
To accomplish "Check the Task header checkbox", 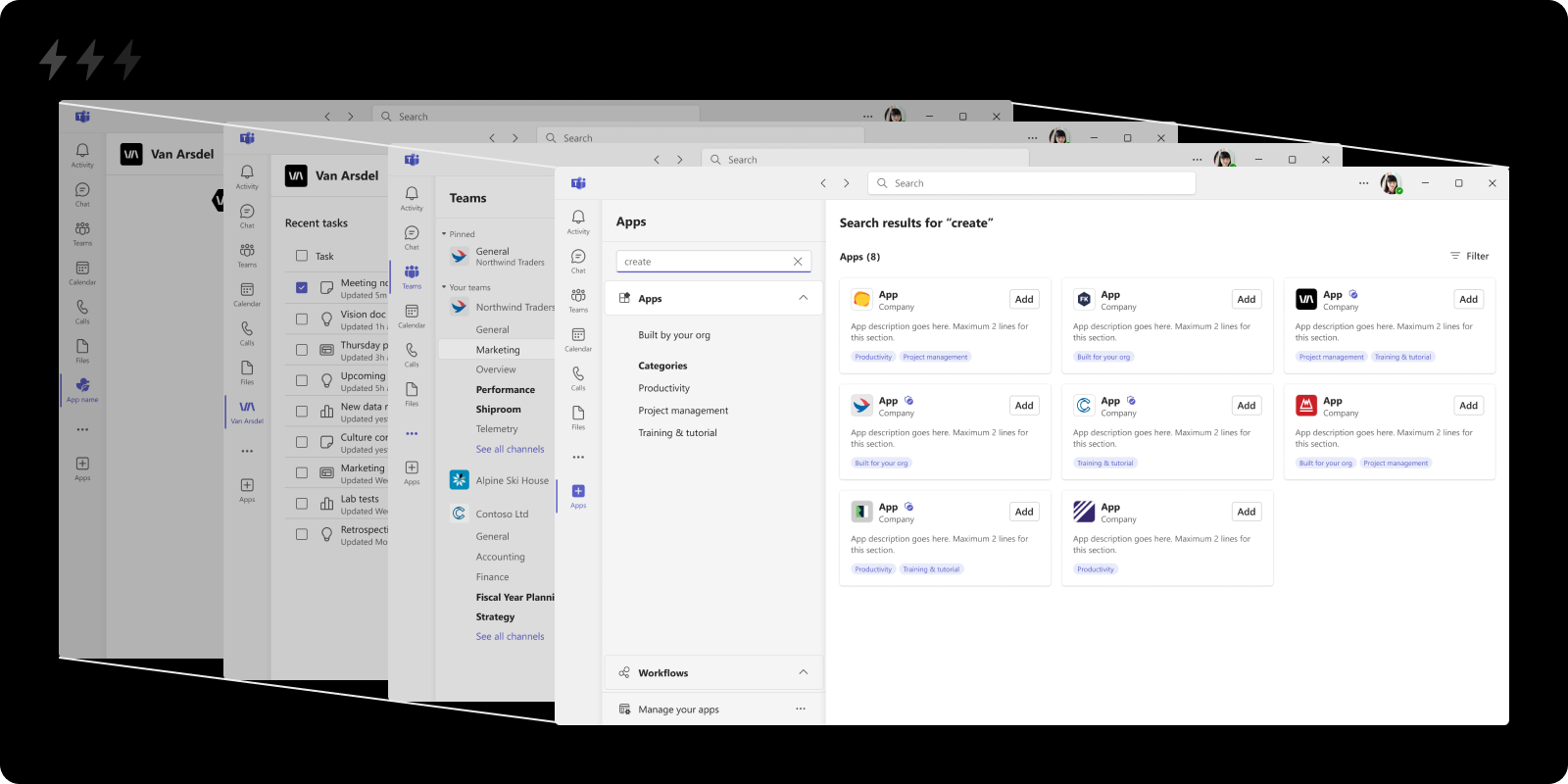I will coord(302,256).
